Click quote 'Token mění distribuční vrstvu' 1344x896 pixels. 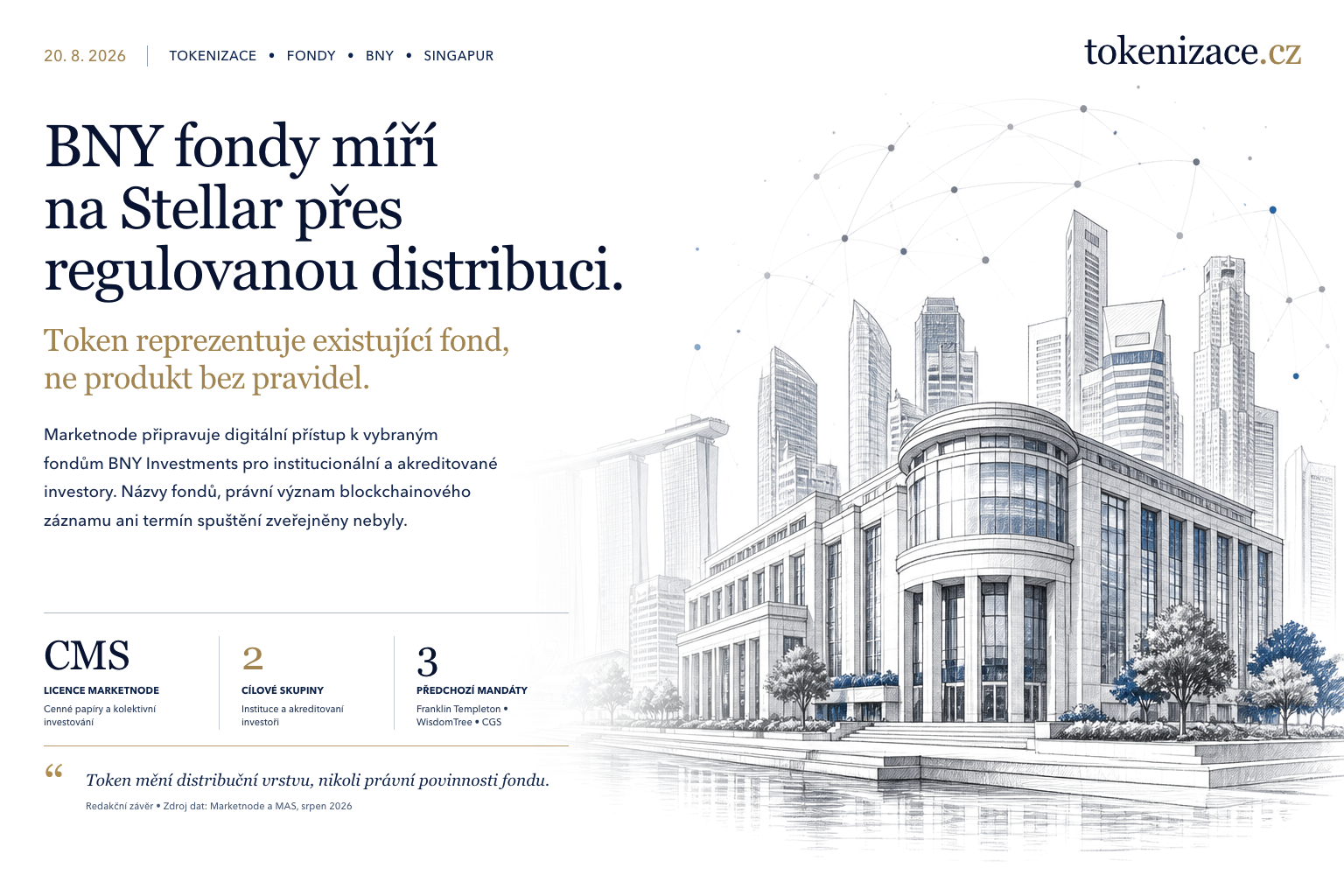pos(318,780)
